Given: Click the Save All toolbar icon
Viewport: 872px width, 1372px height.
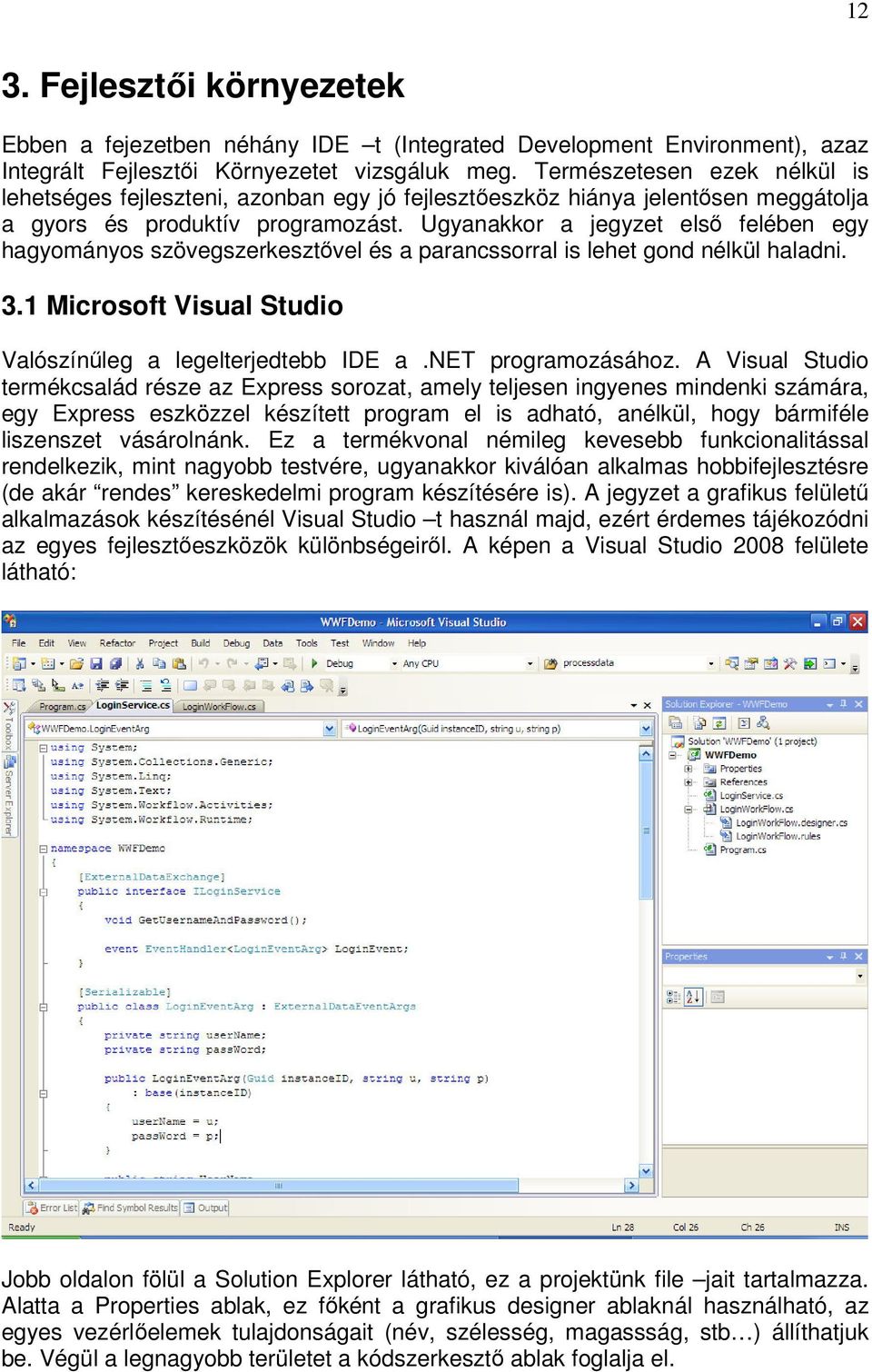Looking at the screenshot, I should click(x=115, y=663).
